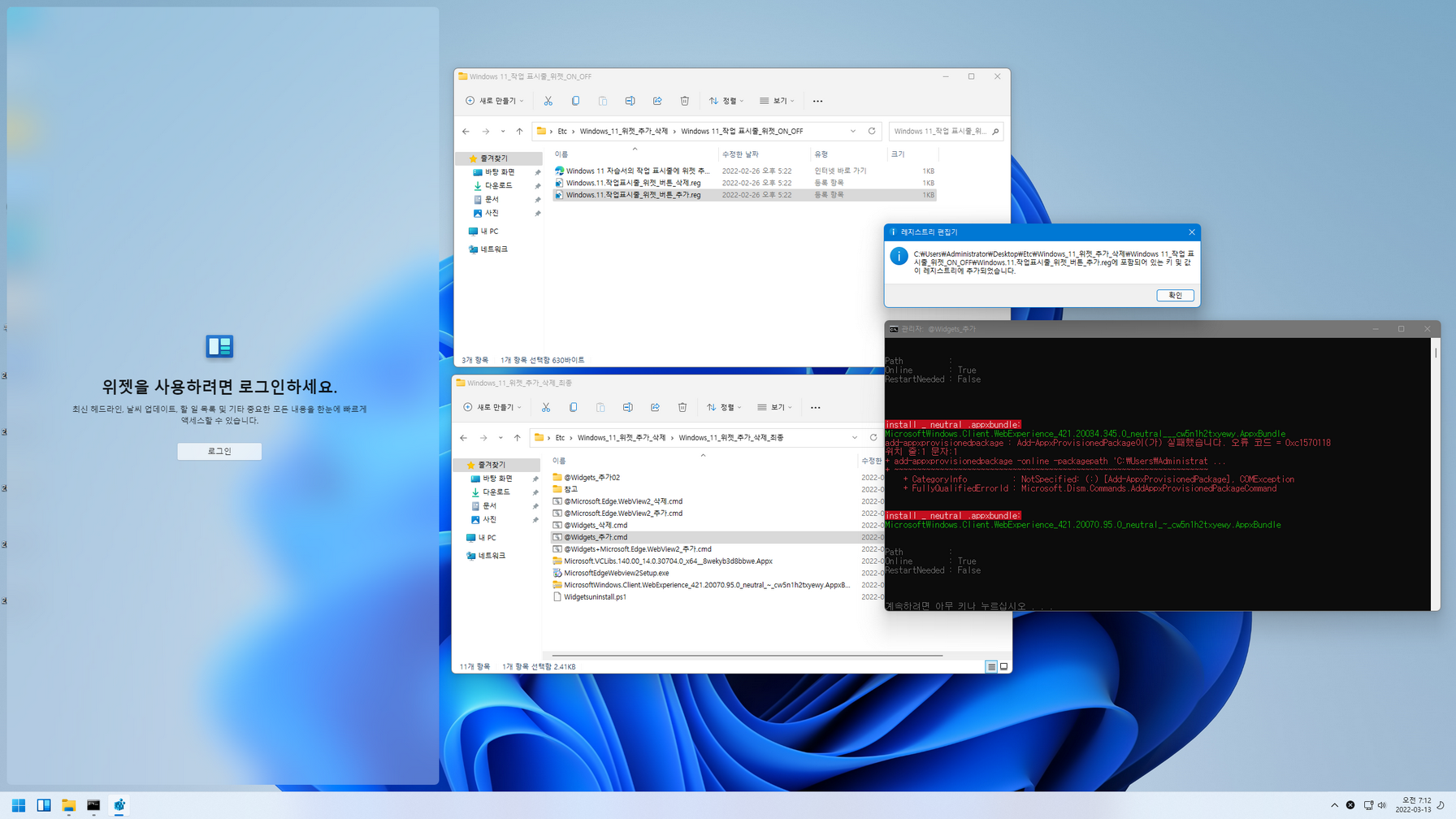Switch to large icons view in bottom Explorer status bar
The height and width of the screenshot is (819, 1456).
coord(1004,666)
